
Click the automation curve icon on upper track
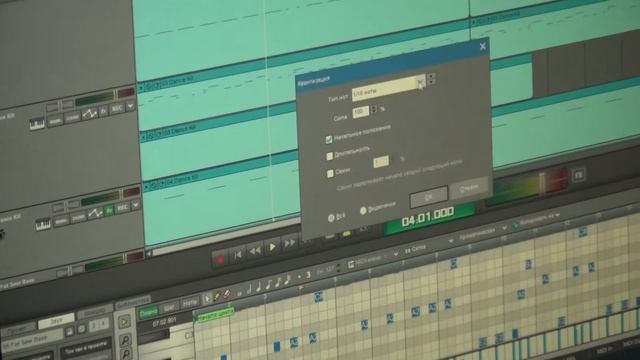[x=89, y=114]
